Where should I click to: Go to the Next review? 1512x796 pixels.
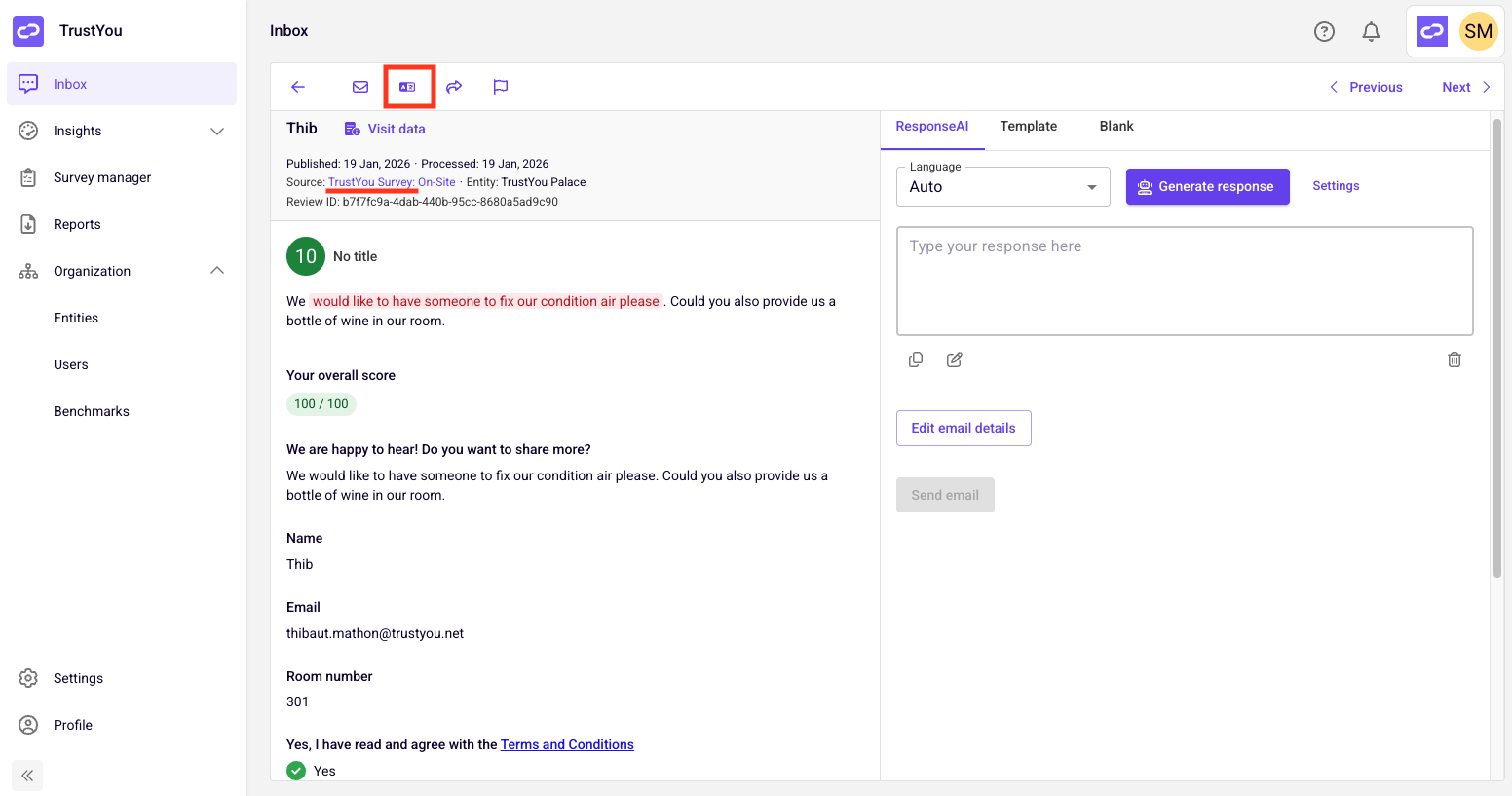(x=1466, y=87)
